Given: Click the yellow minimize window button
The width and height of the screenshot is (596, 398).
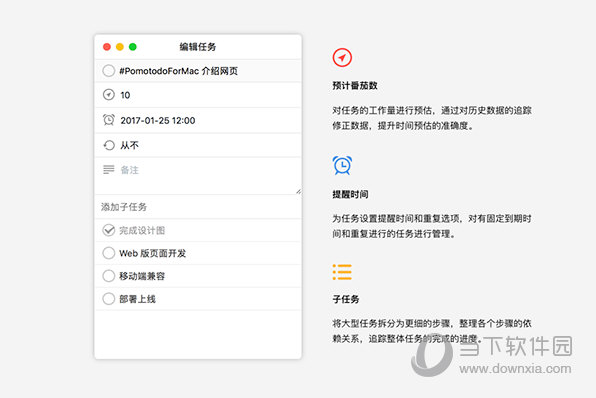Looking at the screenshot, I should [120, 47].
